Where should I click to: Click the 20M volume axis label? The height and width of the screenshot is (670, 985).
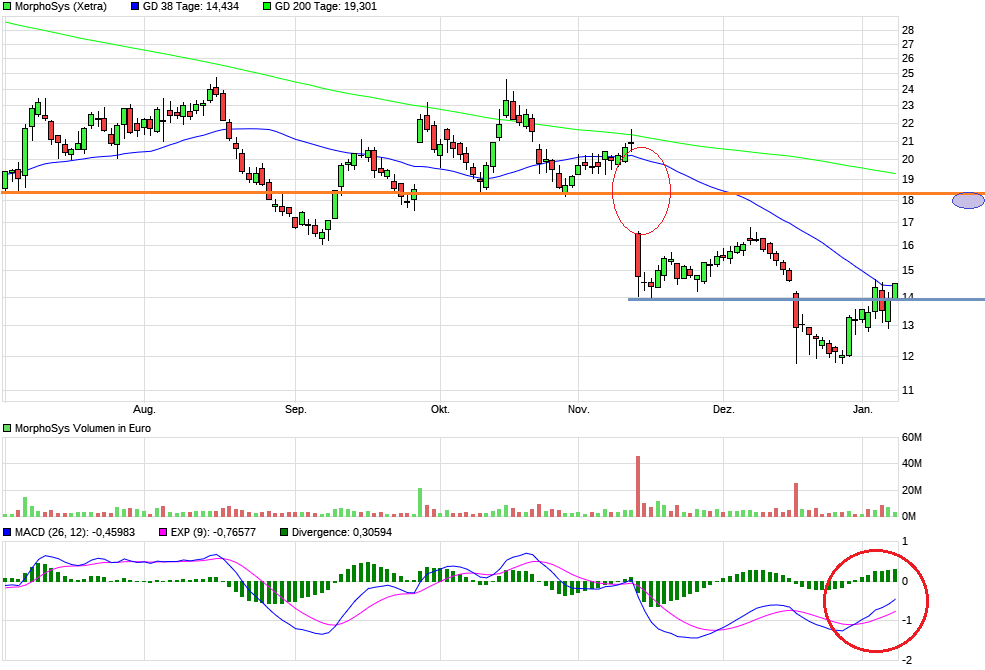point(912,490)
